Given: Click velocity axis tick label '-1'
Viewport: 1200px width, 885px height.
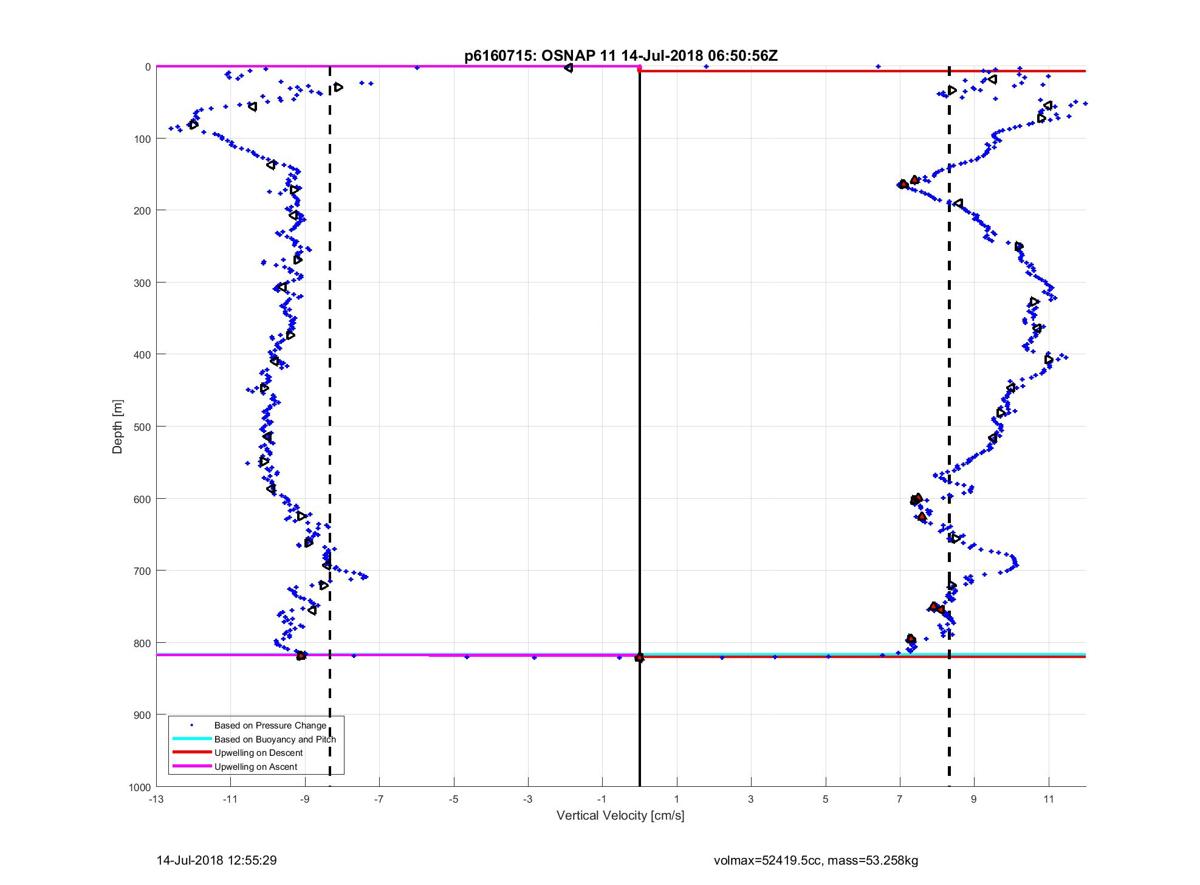Looking at the screenshot, I should 602,799.
